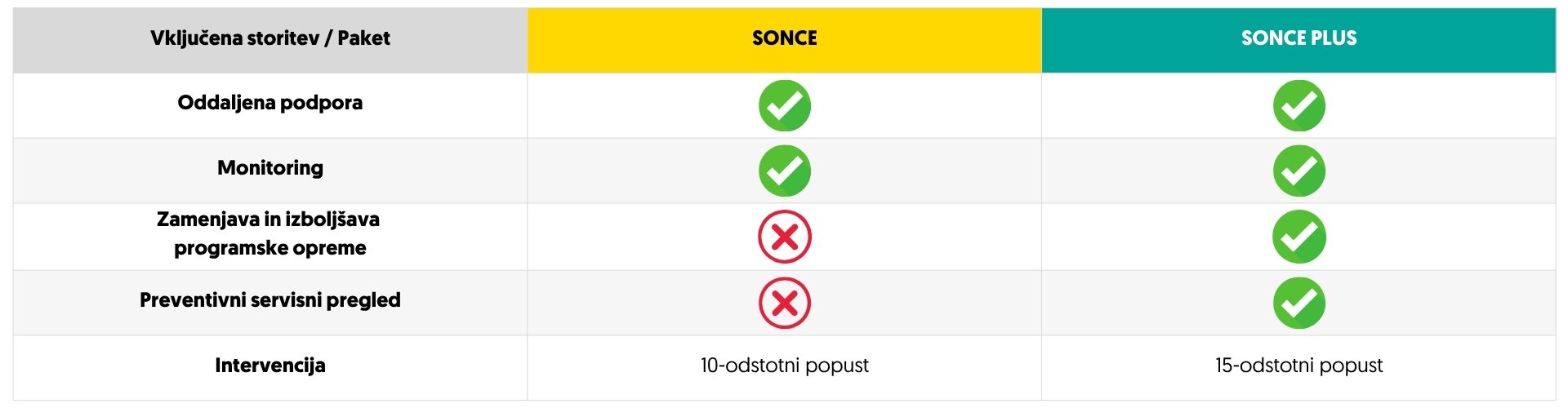The image size is (1568, 408).
Task: Click the Monitoring row label
Action: 270,168
